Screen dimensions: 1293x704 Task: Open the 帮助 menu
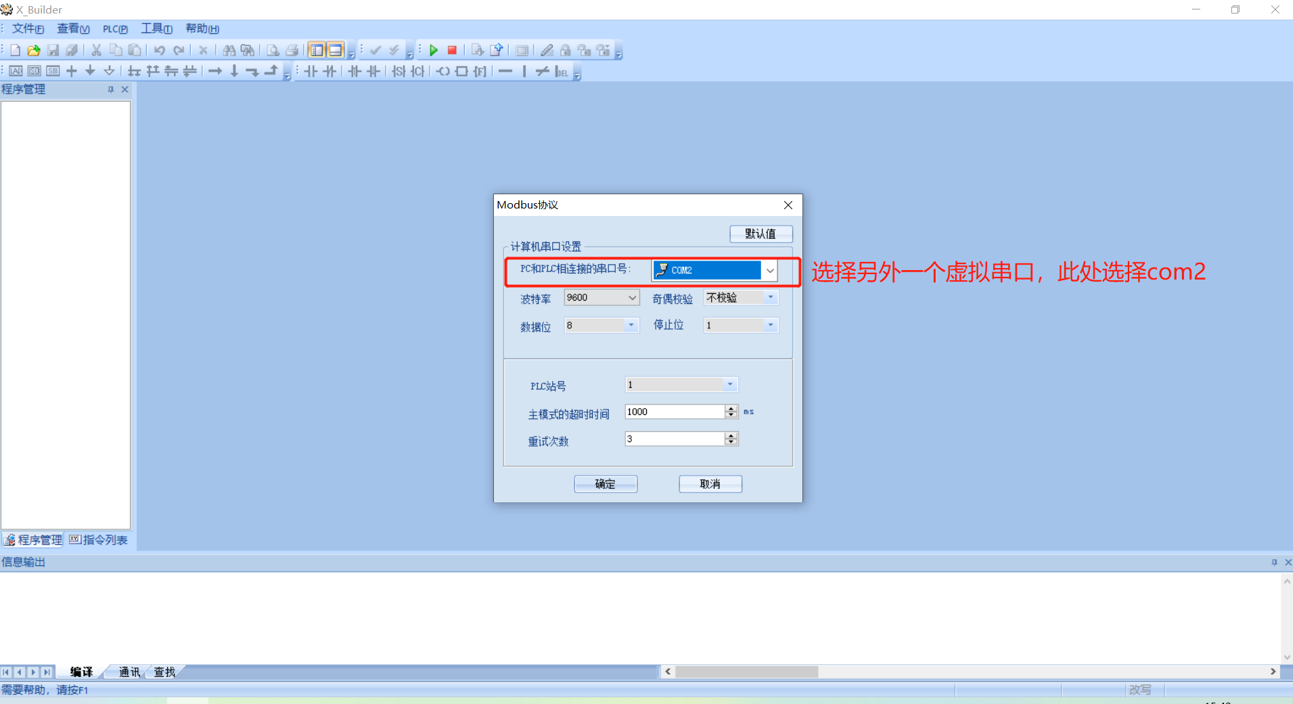pos(202,29)
